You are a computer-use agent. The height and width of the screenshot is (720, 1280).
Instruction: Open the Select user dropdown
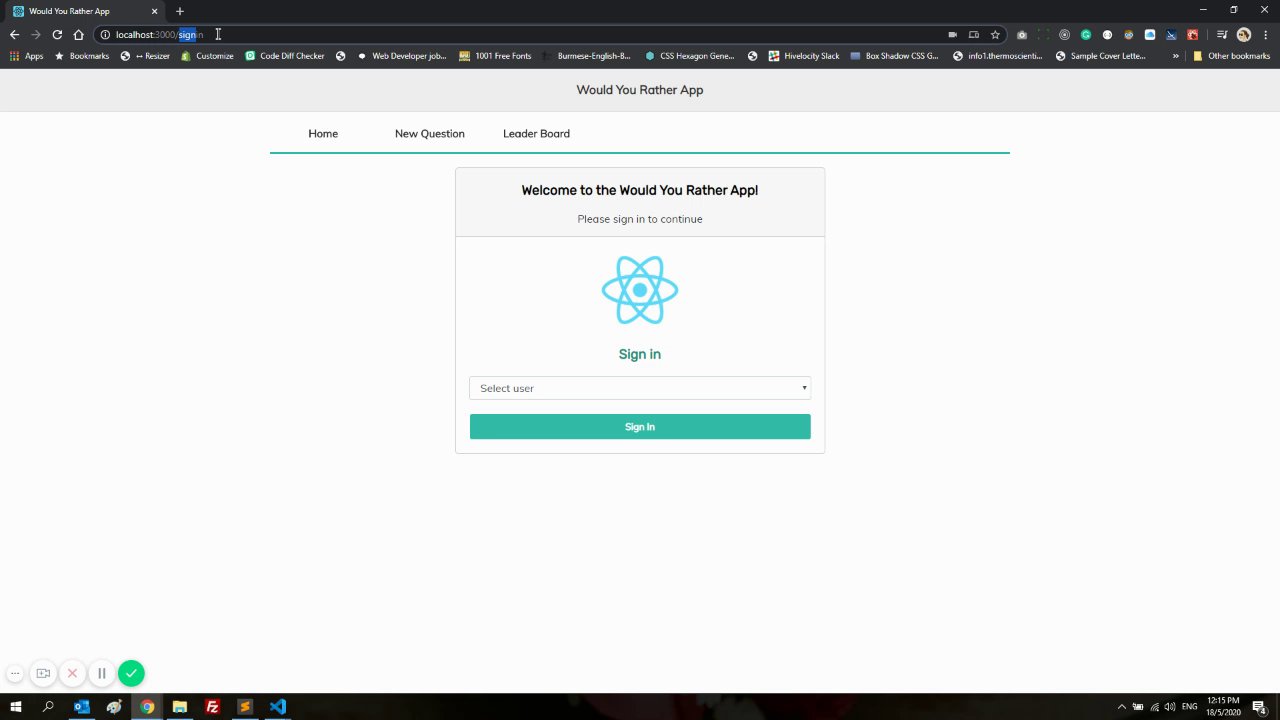coord(640,388)
